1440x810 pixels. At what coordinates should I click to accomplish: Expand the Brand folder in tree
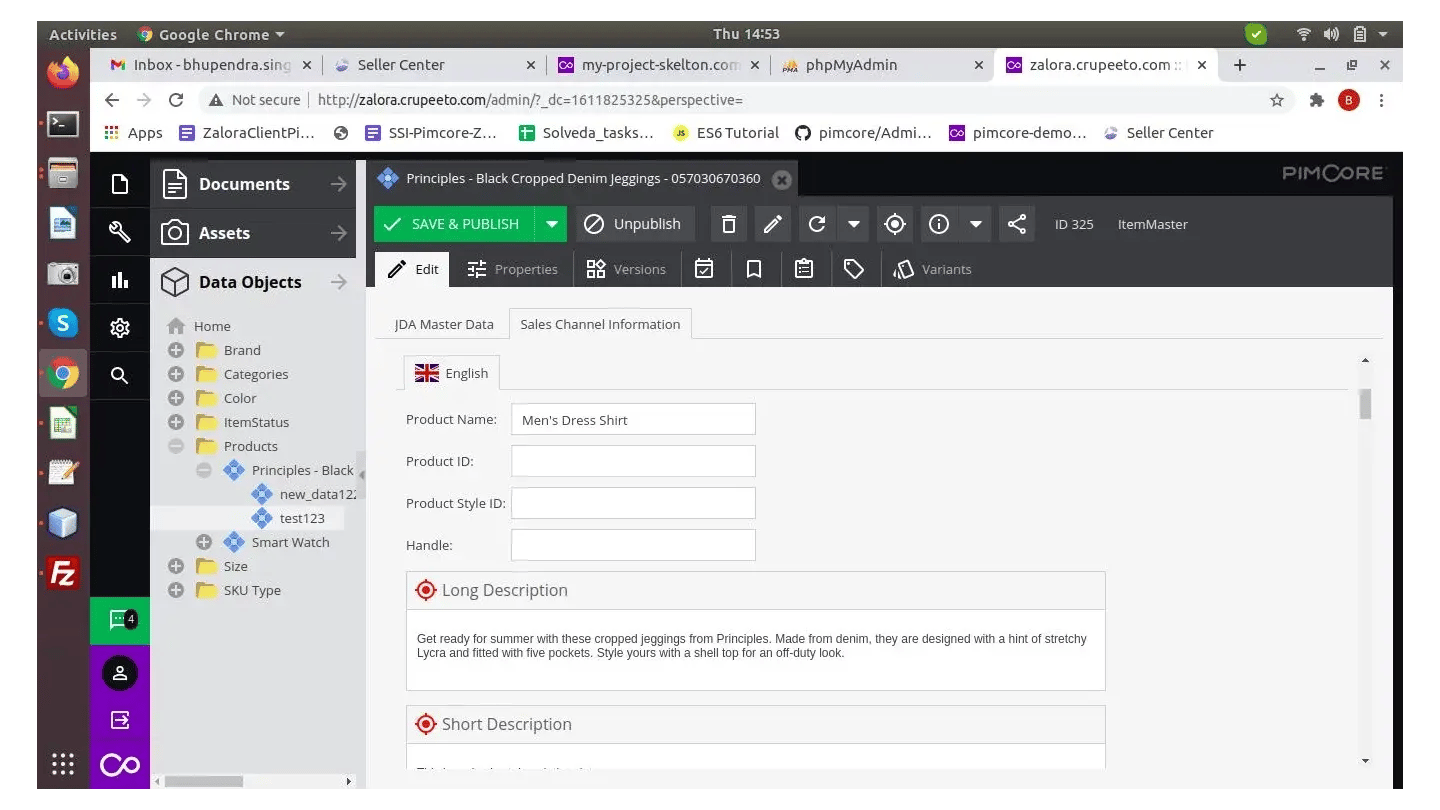pos(176,350)
